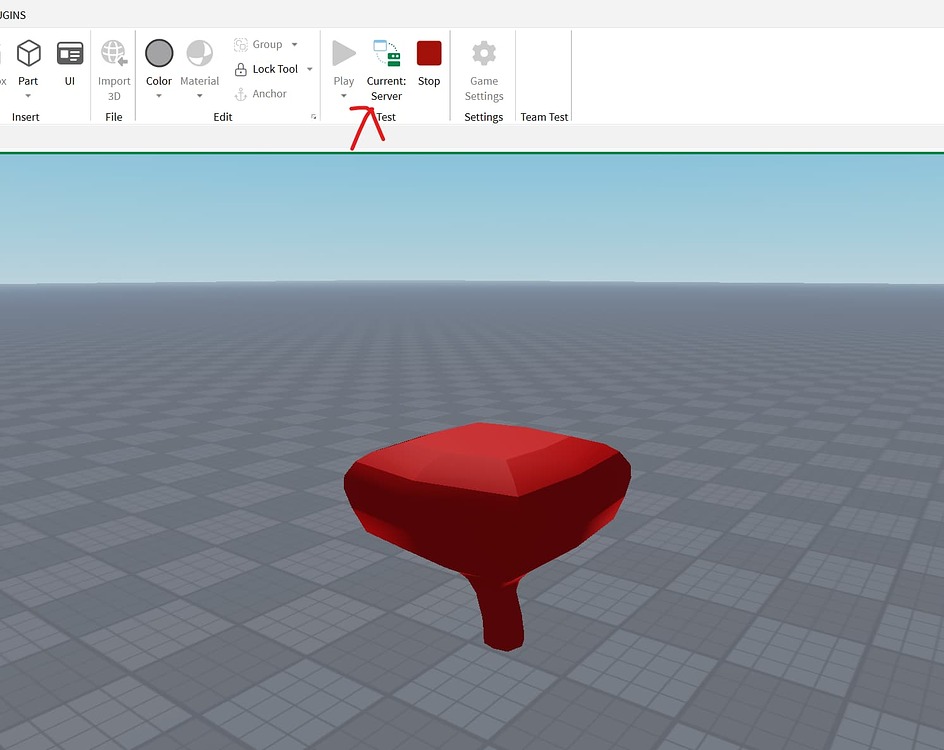944x750 pixels.
Task: Switch to the PLUGINS ribbon tab
Action: pos(12,14)
